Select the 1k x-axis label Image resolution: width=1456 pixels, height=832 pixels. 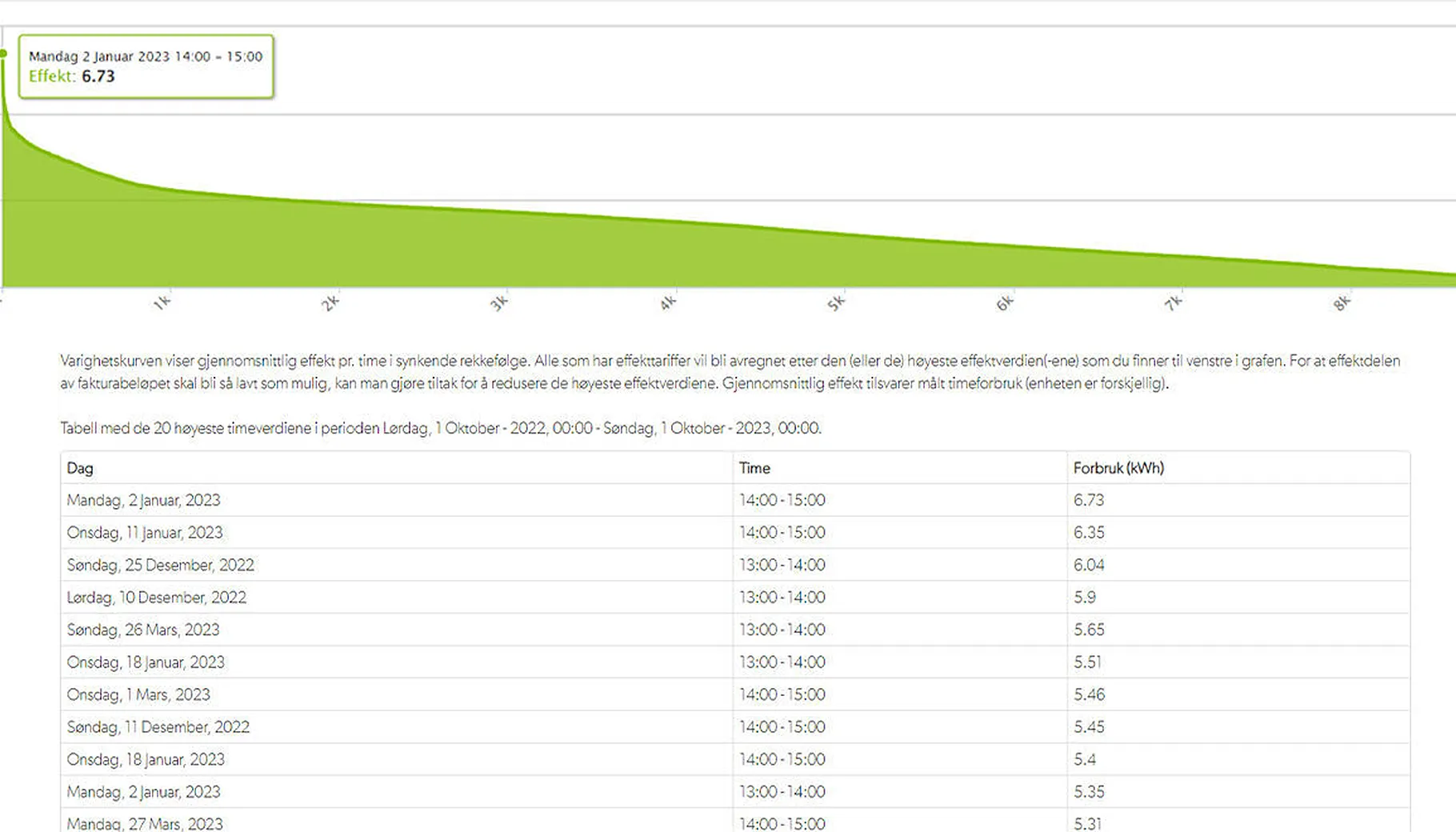click(x=162, y=303)
